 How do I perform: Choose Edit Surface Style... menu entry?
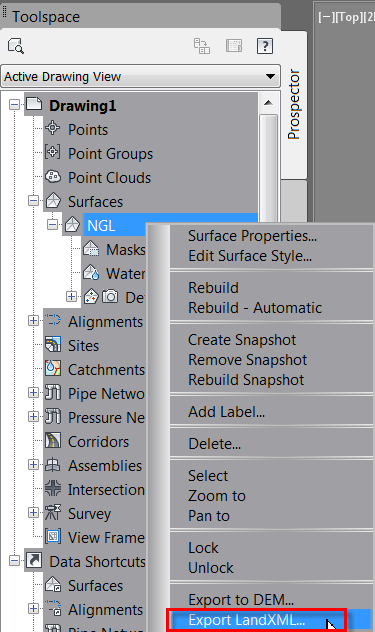(250, 256)
